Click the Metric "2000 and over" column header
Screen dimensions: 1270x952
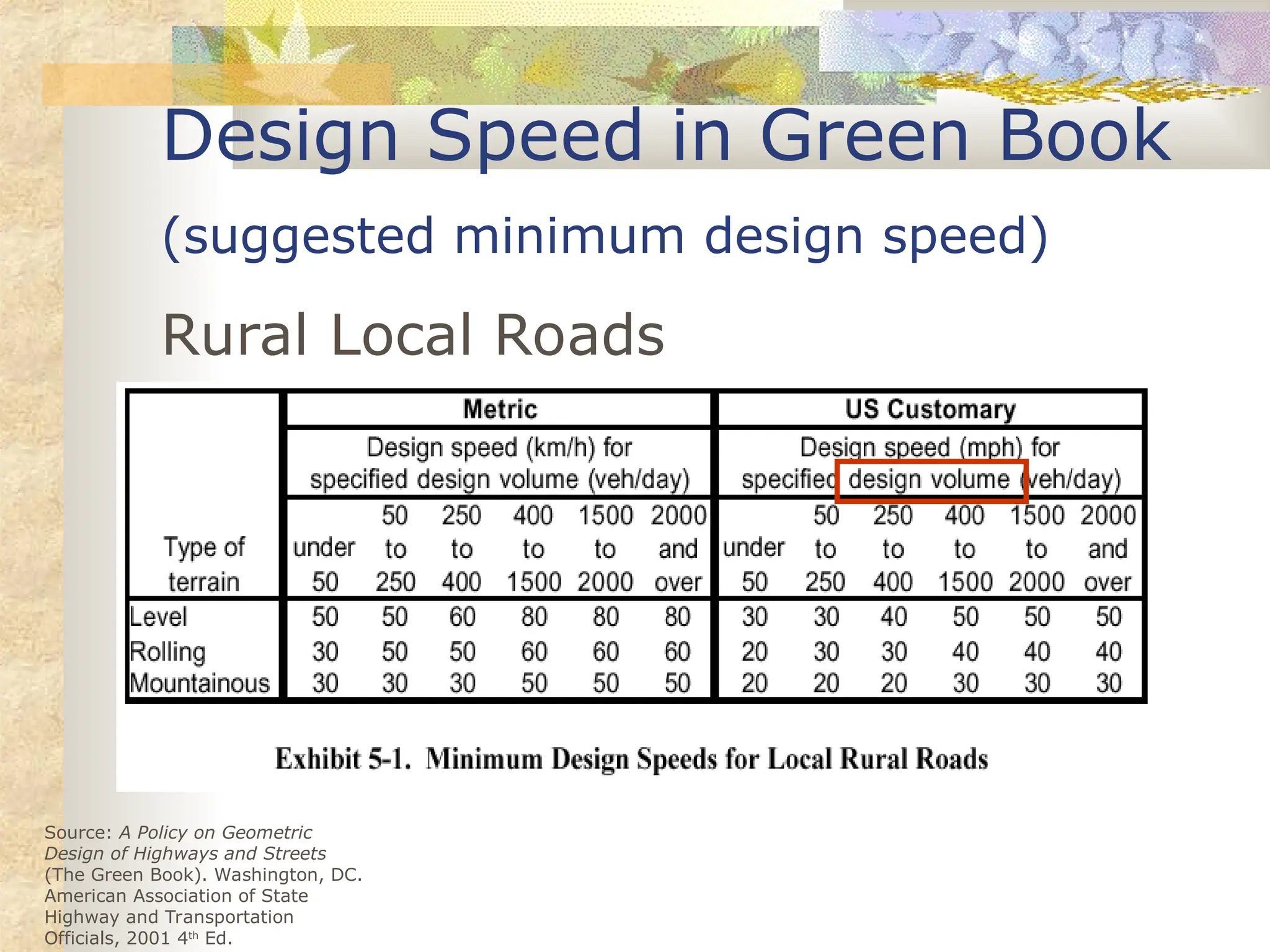click(678, 549)
